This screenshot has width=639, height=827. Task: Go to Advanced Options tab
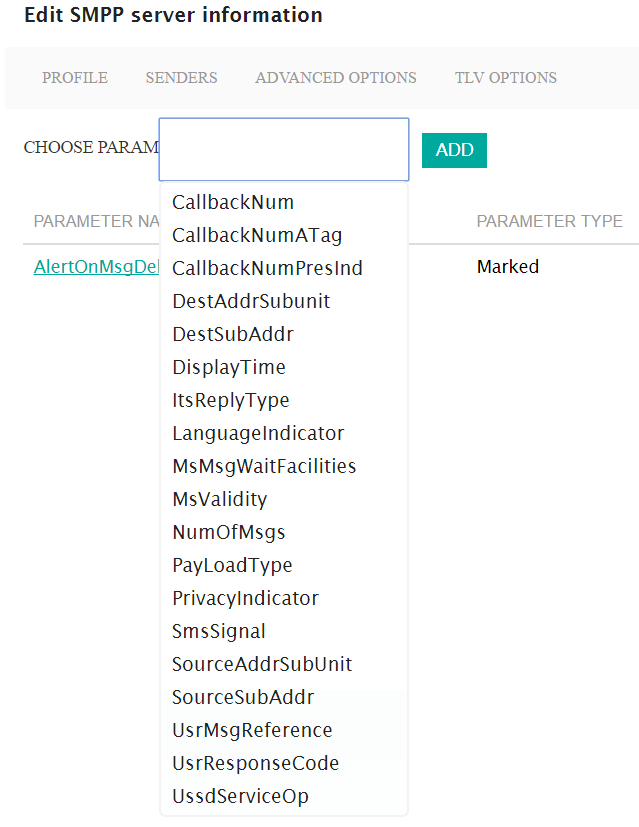click(x=336, y=78)
